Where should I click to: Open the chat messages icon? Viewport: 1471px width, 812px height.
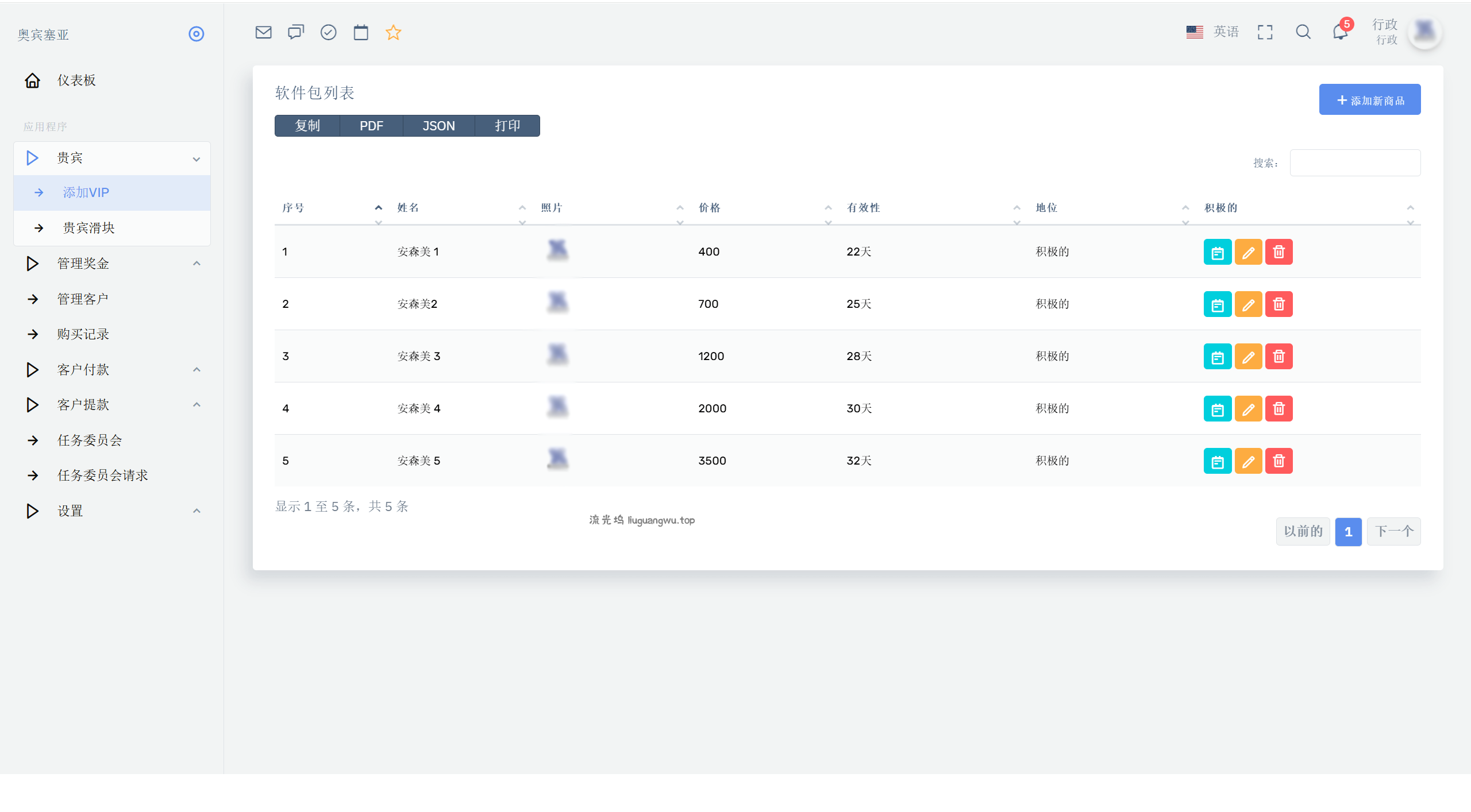[295, 32]
